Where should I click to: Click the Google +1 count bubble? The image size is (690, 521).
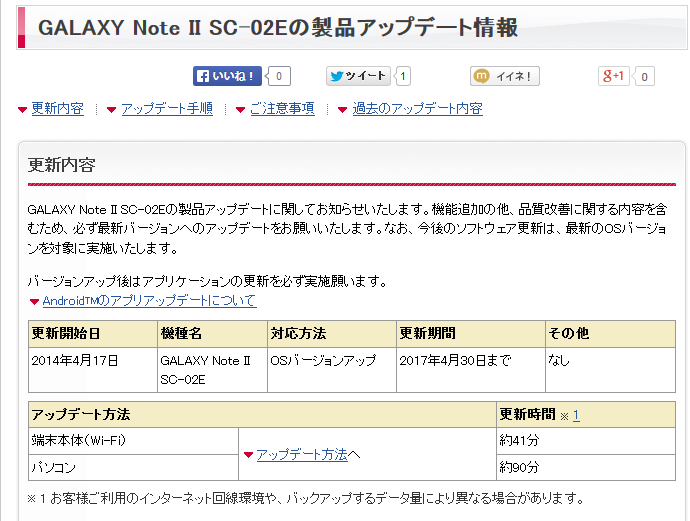pyautogui.click(x=643, y=77)
